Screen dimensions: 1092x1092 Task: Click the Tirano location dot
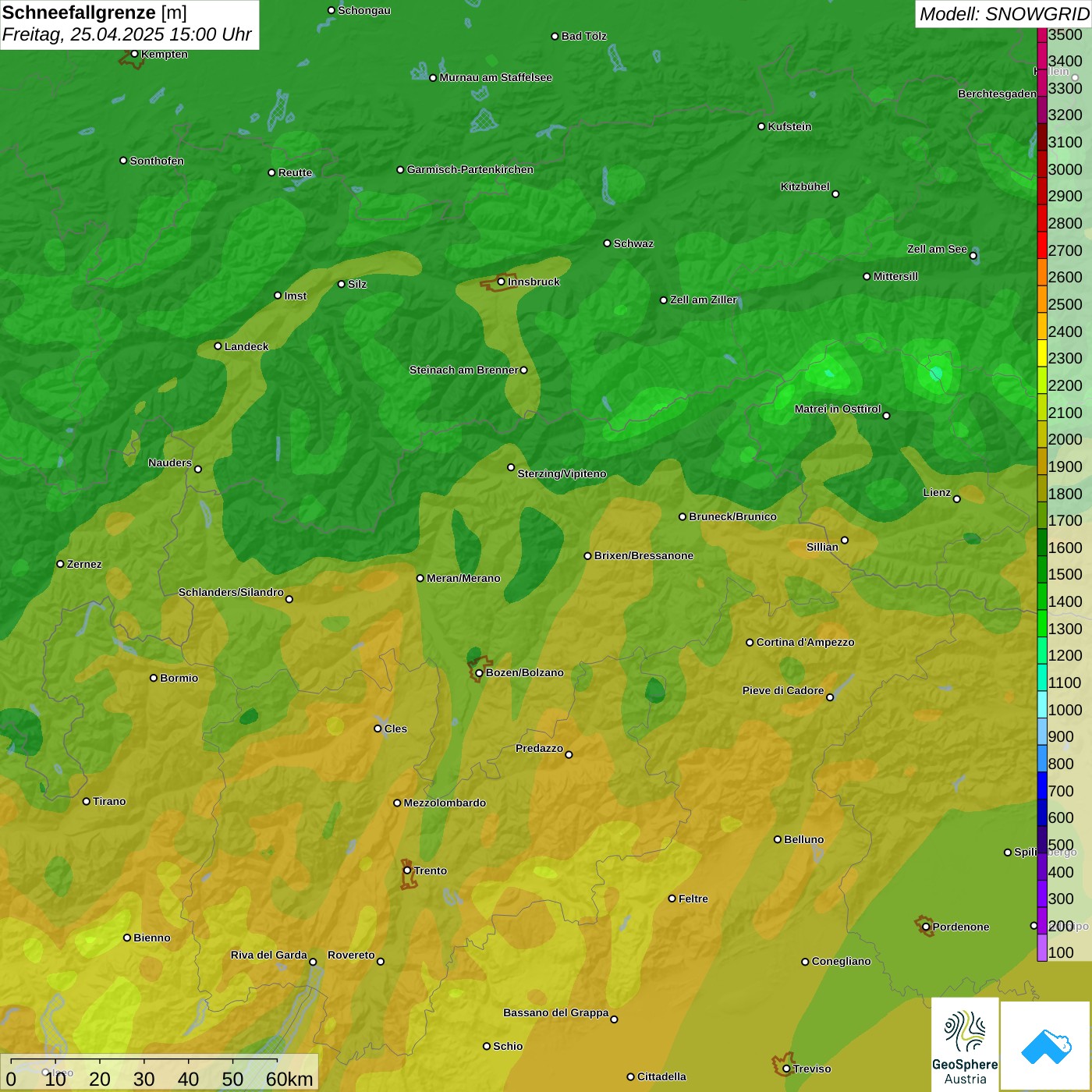(x=87, y=801)
